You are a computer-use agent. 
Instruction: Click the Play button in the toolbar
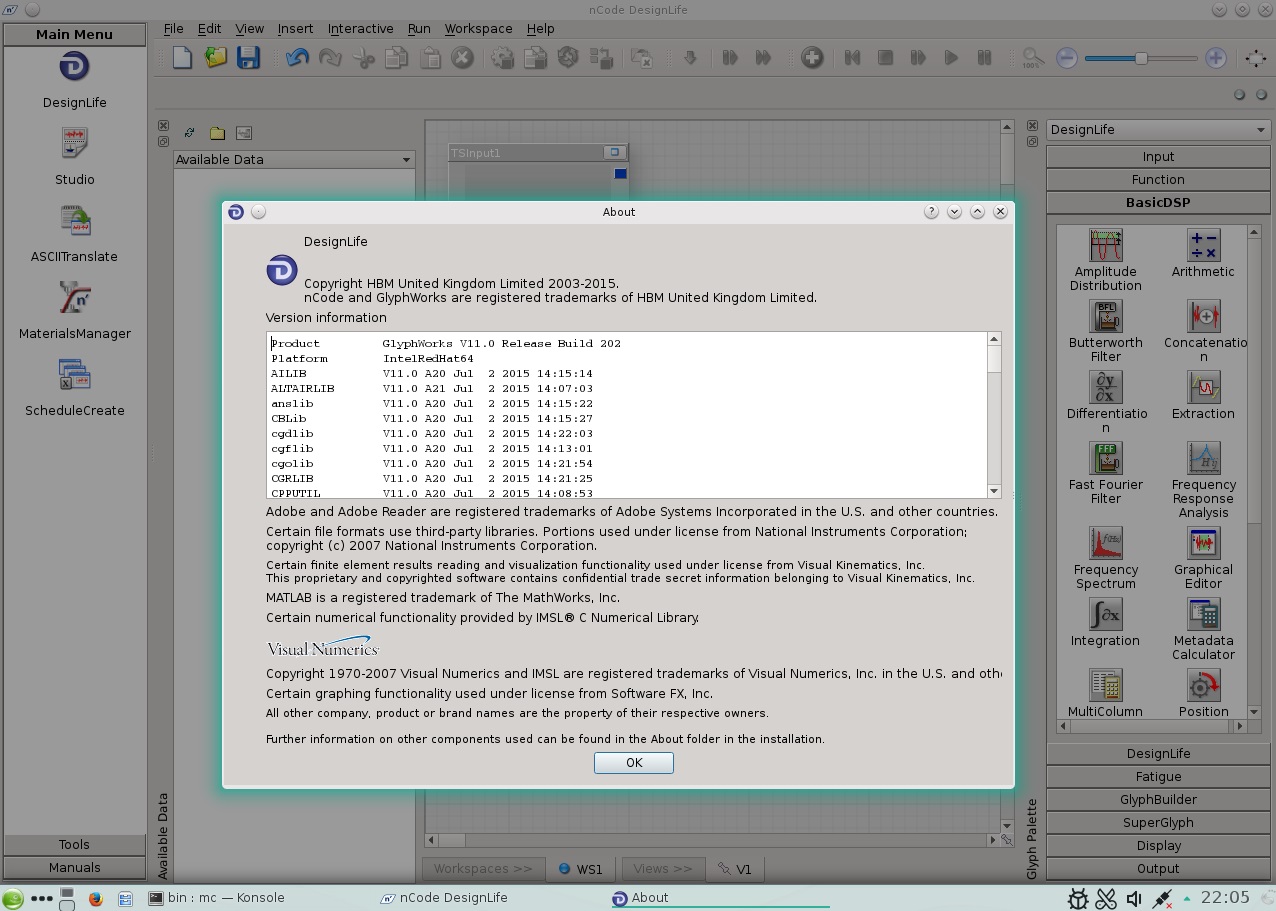(x=951, y=58)
